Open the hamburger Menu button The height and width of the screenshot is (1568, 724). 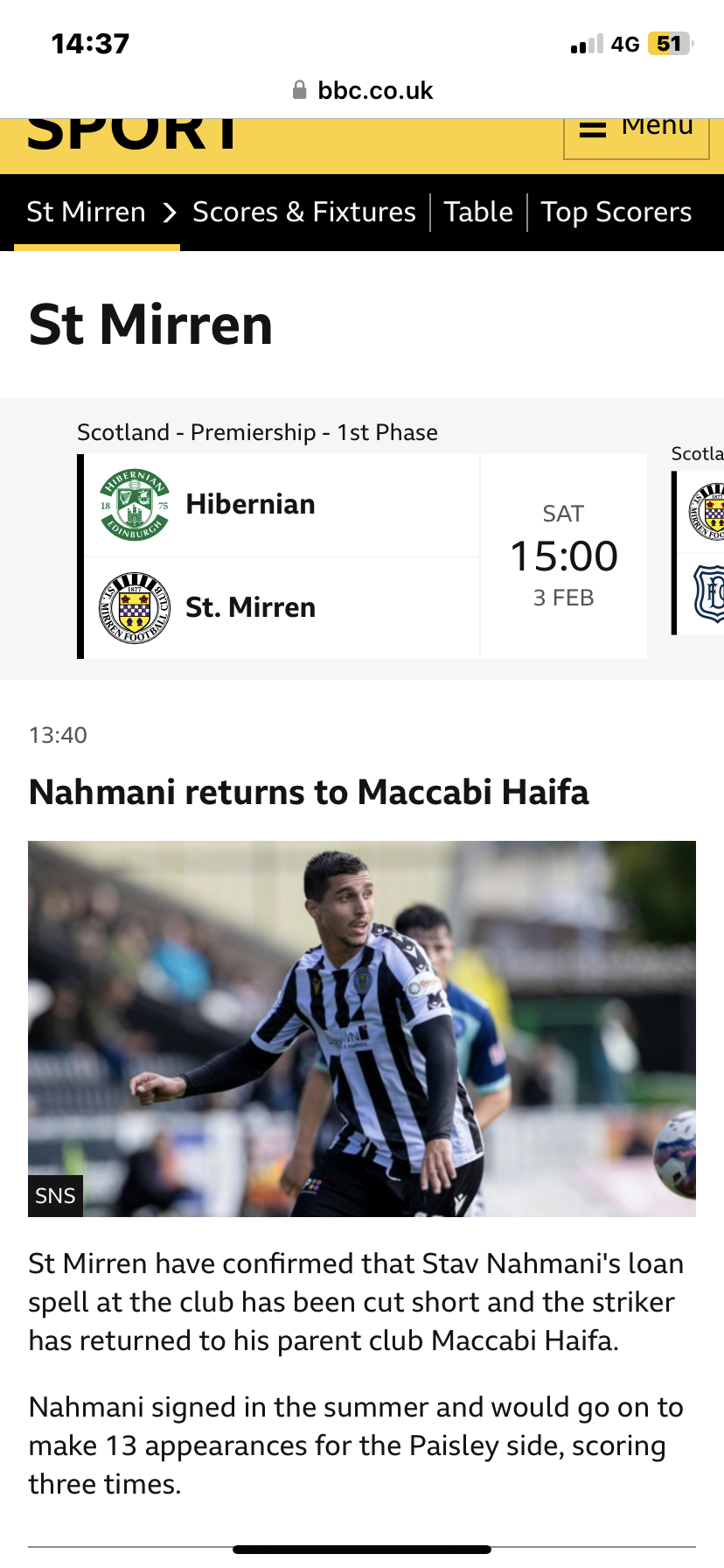pyautogui.click(x=636, y=133)
